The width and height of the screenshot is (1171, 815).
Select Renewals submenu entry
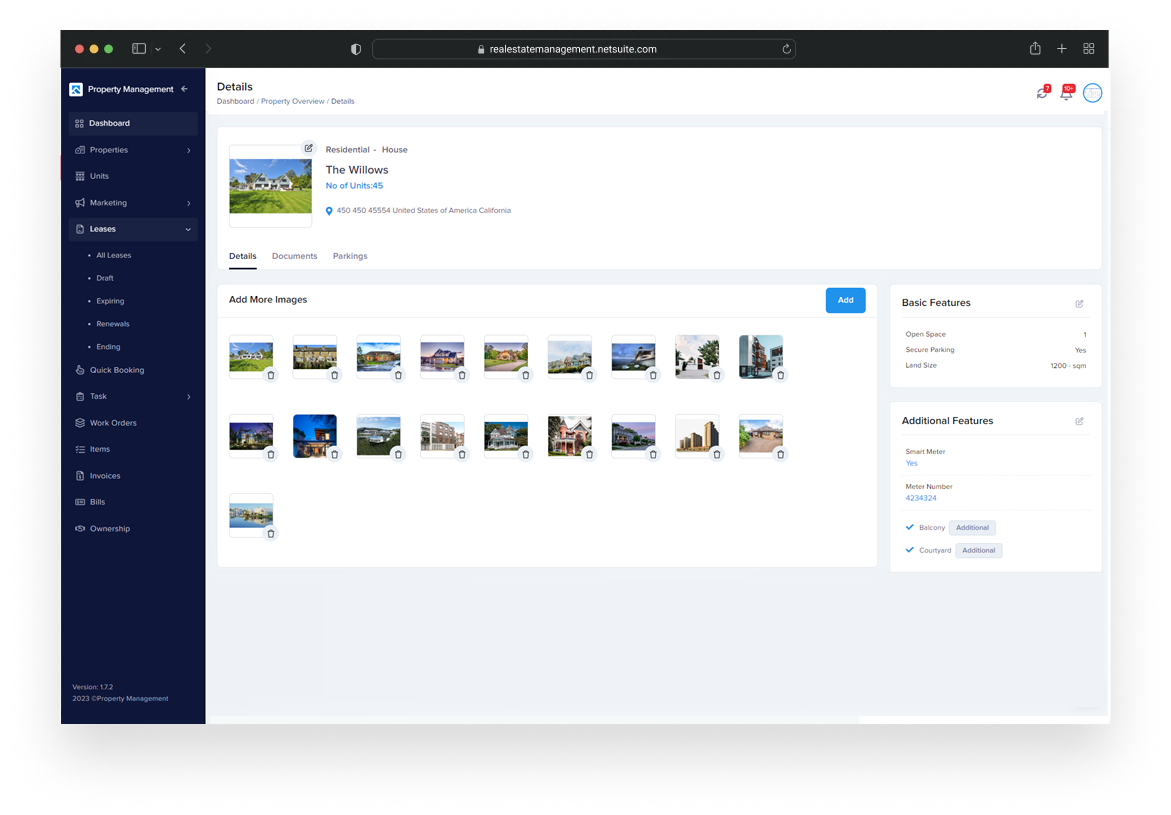pos(113,324)
